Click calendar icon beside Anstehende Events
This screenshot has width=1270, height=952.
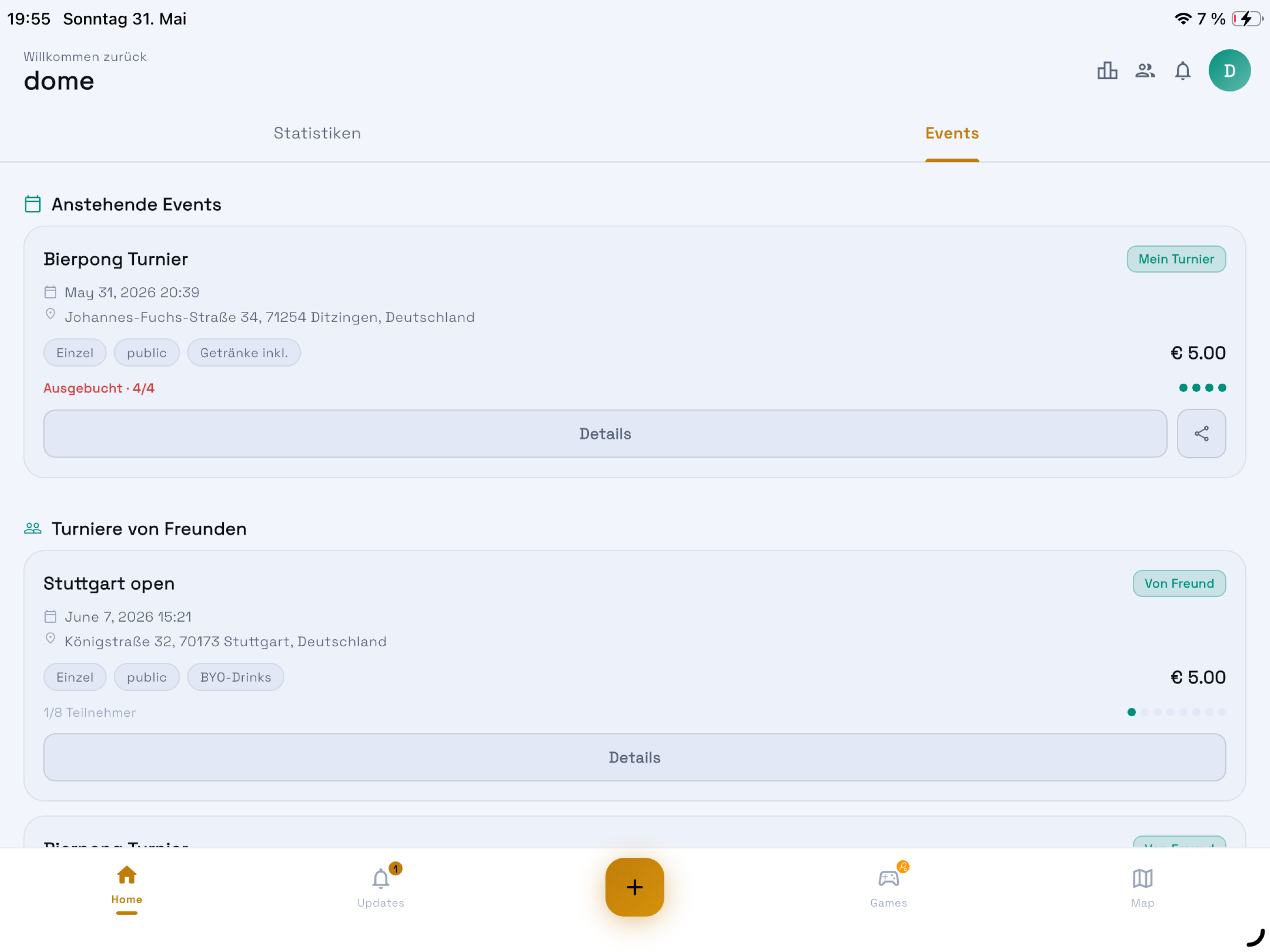[33, 204]
